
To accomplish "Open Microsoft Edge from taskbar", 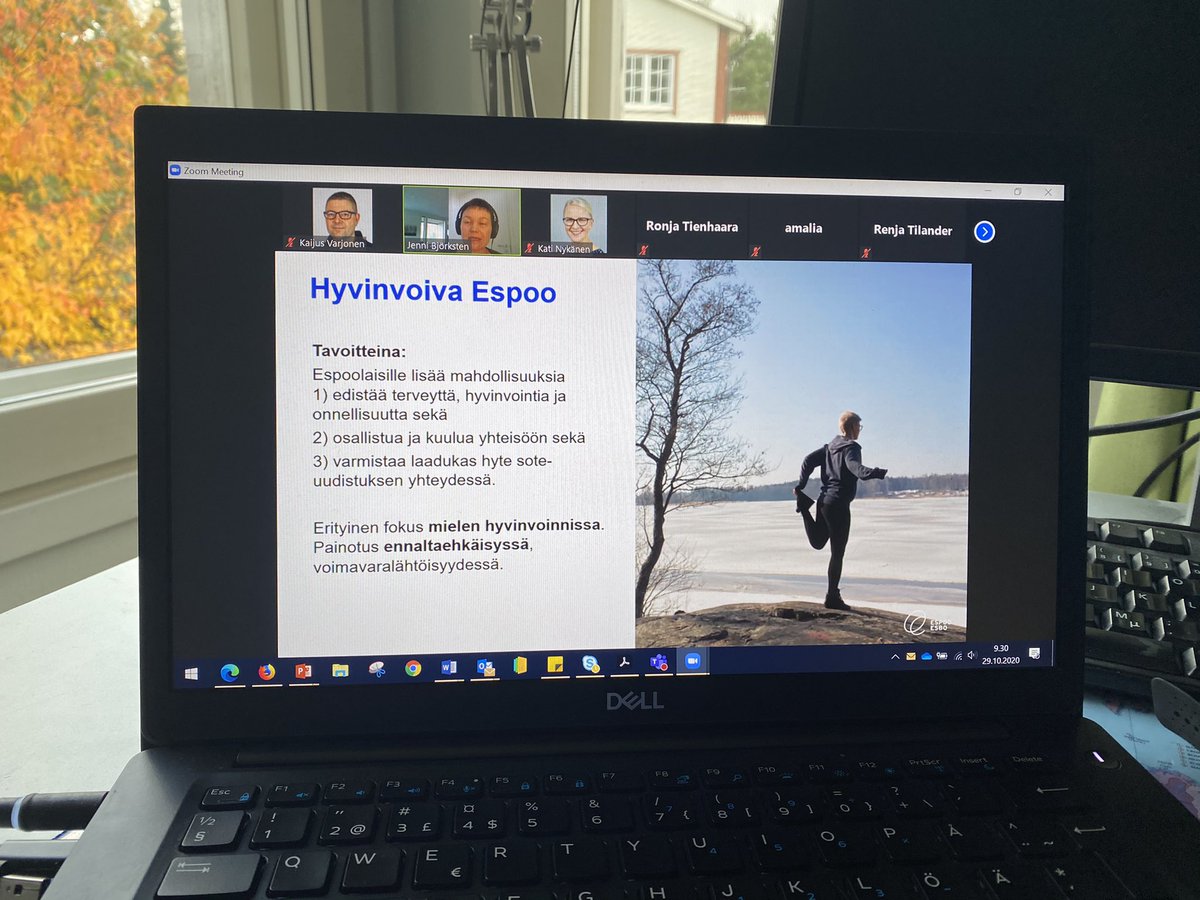I will click(229, 672).
